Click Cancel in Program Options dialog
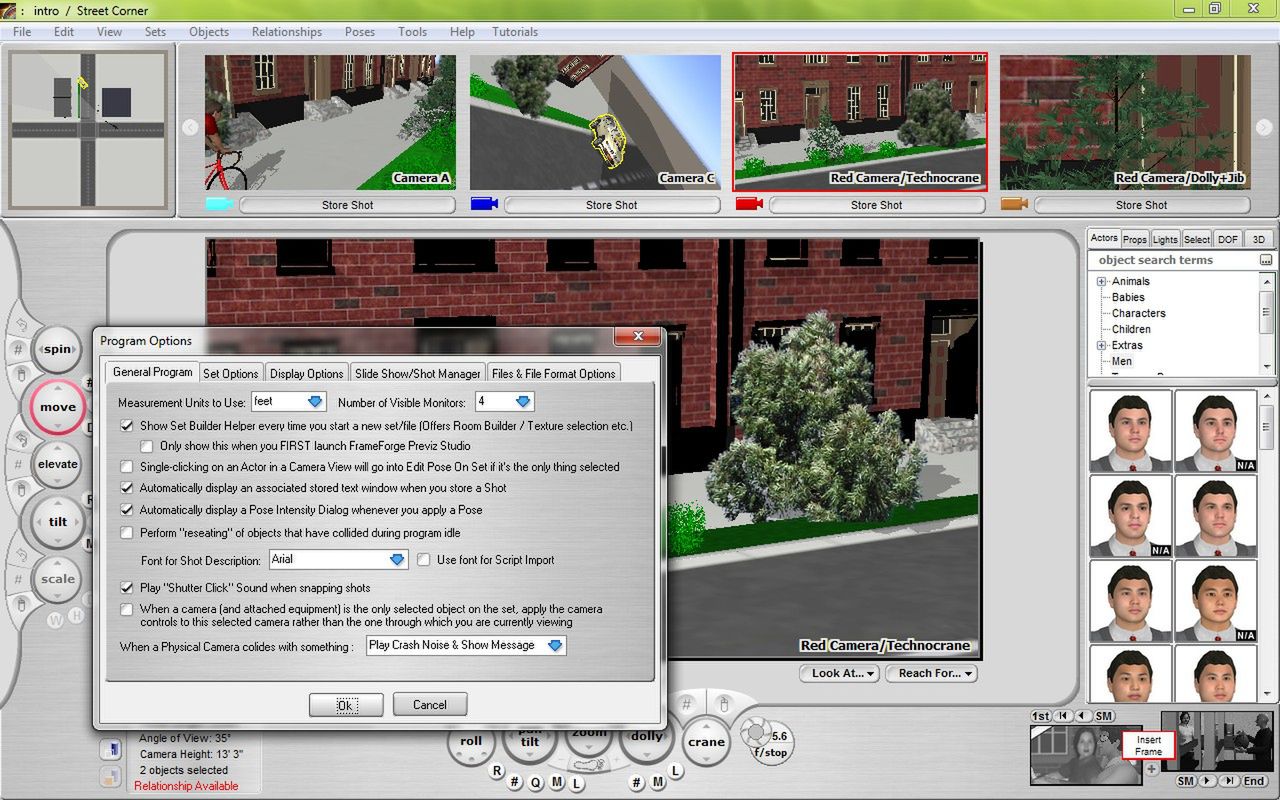Viewport: 1280px width, 800px height. pos(430,705)
